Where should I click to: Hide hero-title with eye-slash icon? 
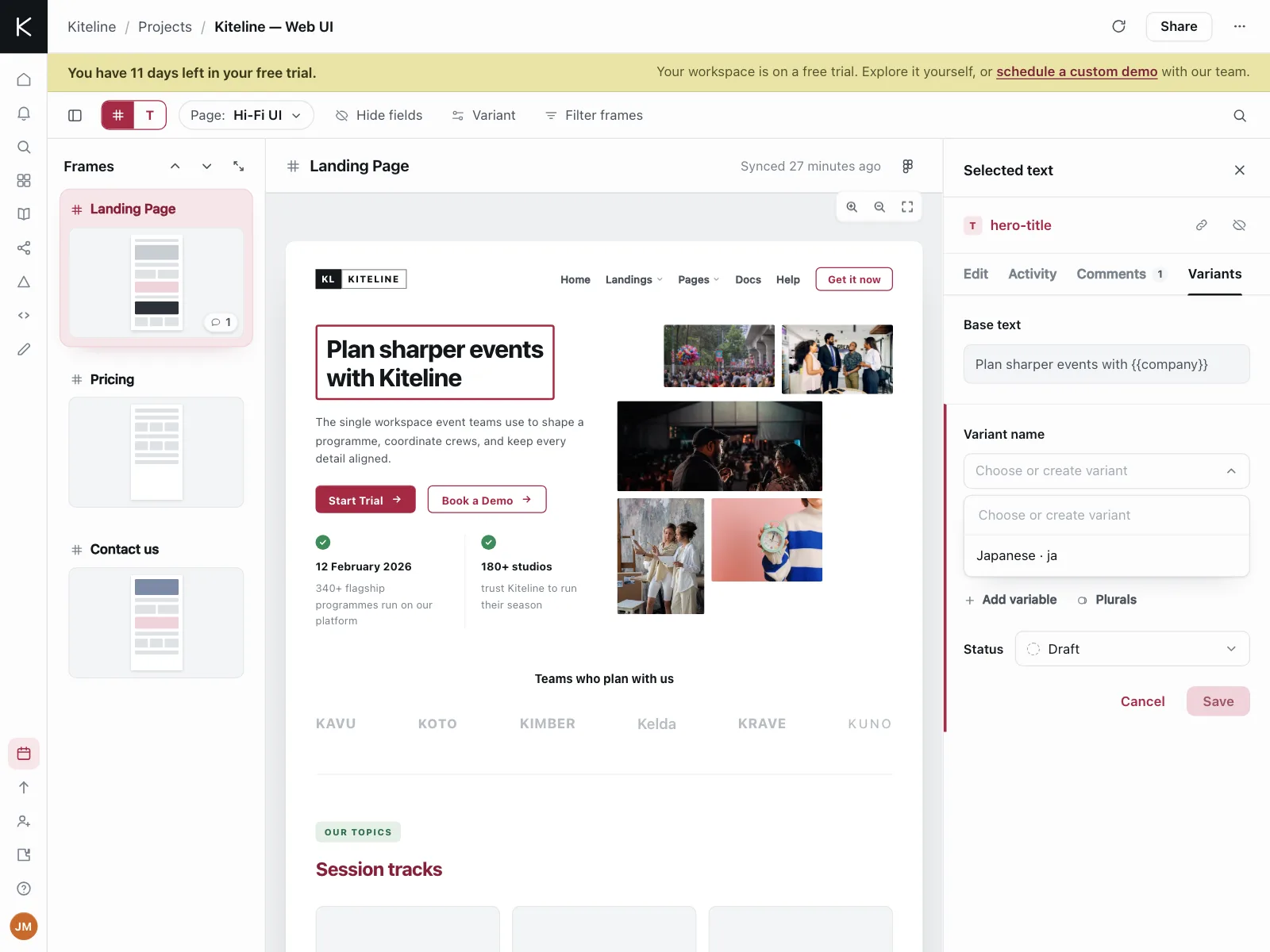pos(1239,225)
